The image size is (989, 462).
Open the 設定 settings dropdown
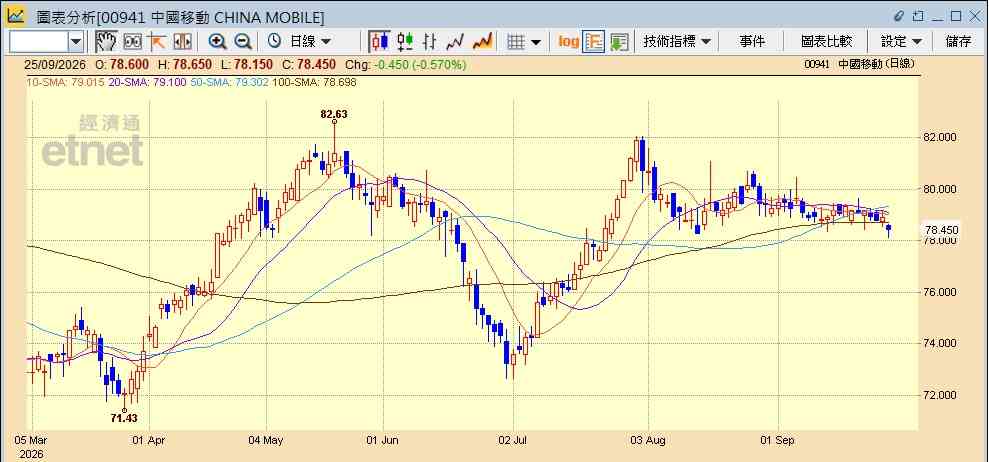[901, 42]
